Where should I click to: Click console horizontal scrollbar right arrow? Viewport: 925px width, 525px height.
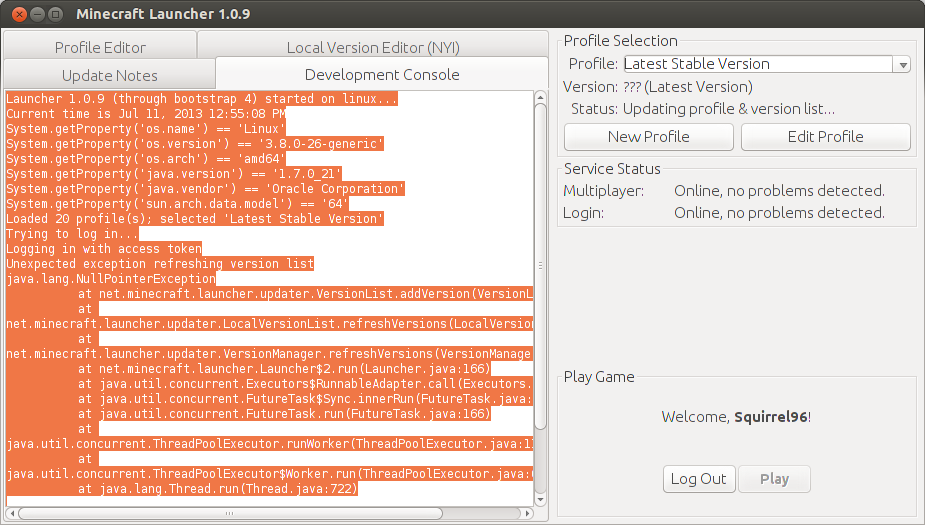(x=527, y=513)
